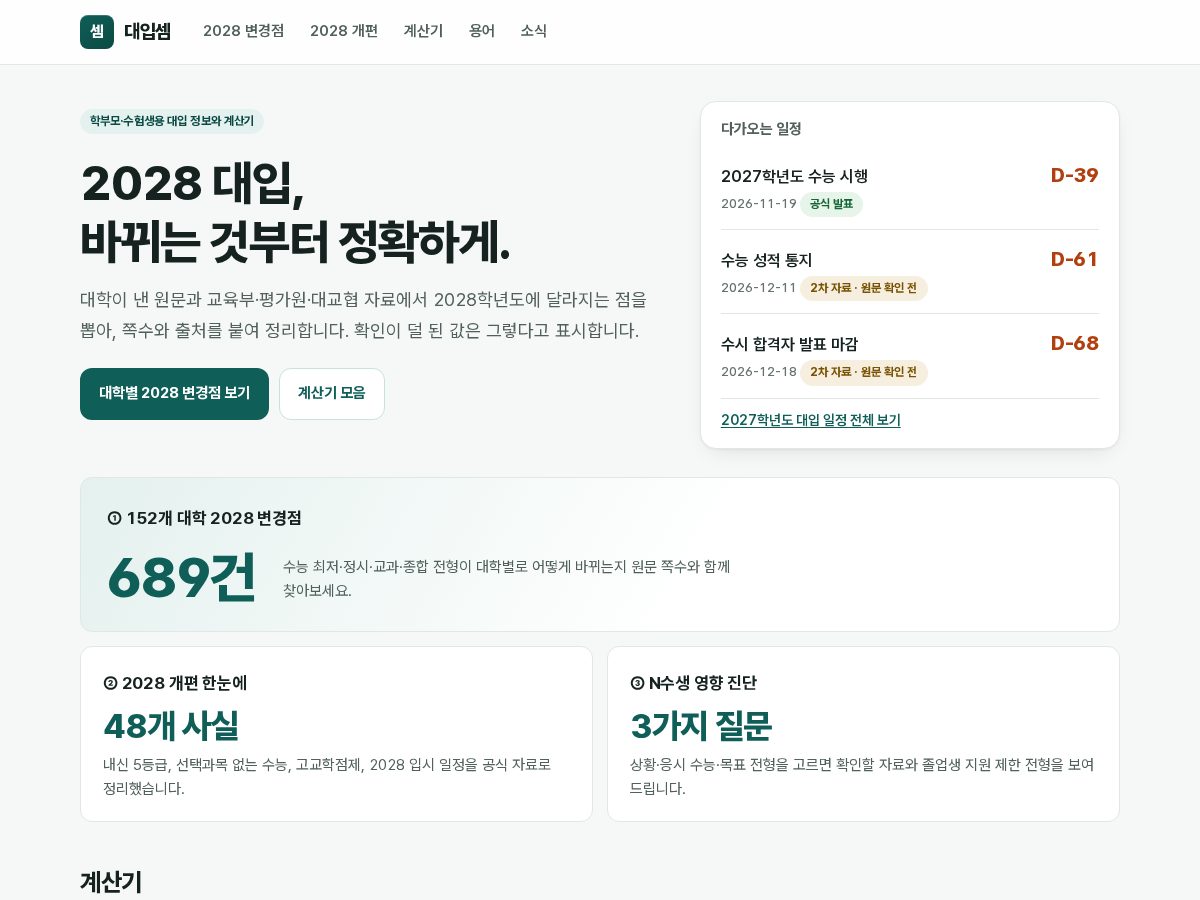Open the 2028 개편 한눈에 card
Screen dimensions: 1200x900
tap(336, 734)
